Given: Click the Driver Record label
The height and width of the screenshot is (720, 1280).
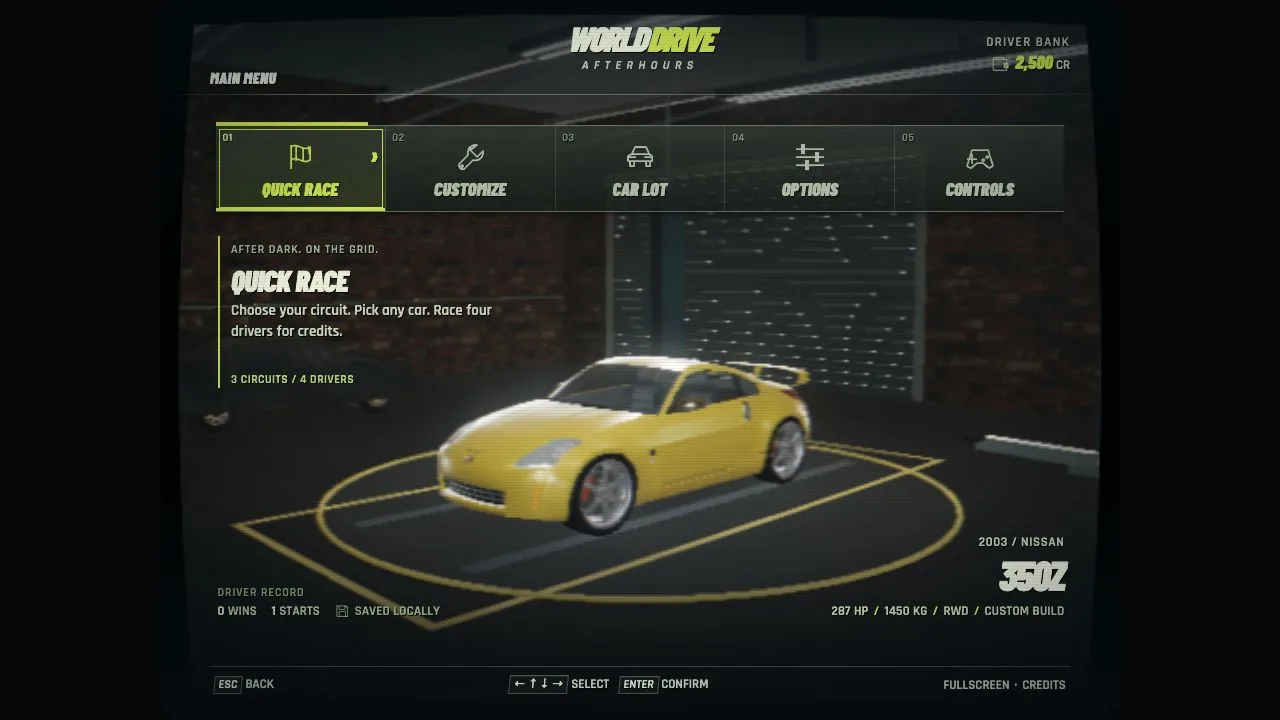Looking at the screenshot, I should [x=260, y=592].
